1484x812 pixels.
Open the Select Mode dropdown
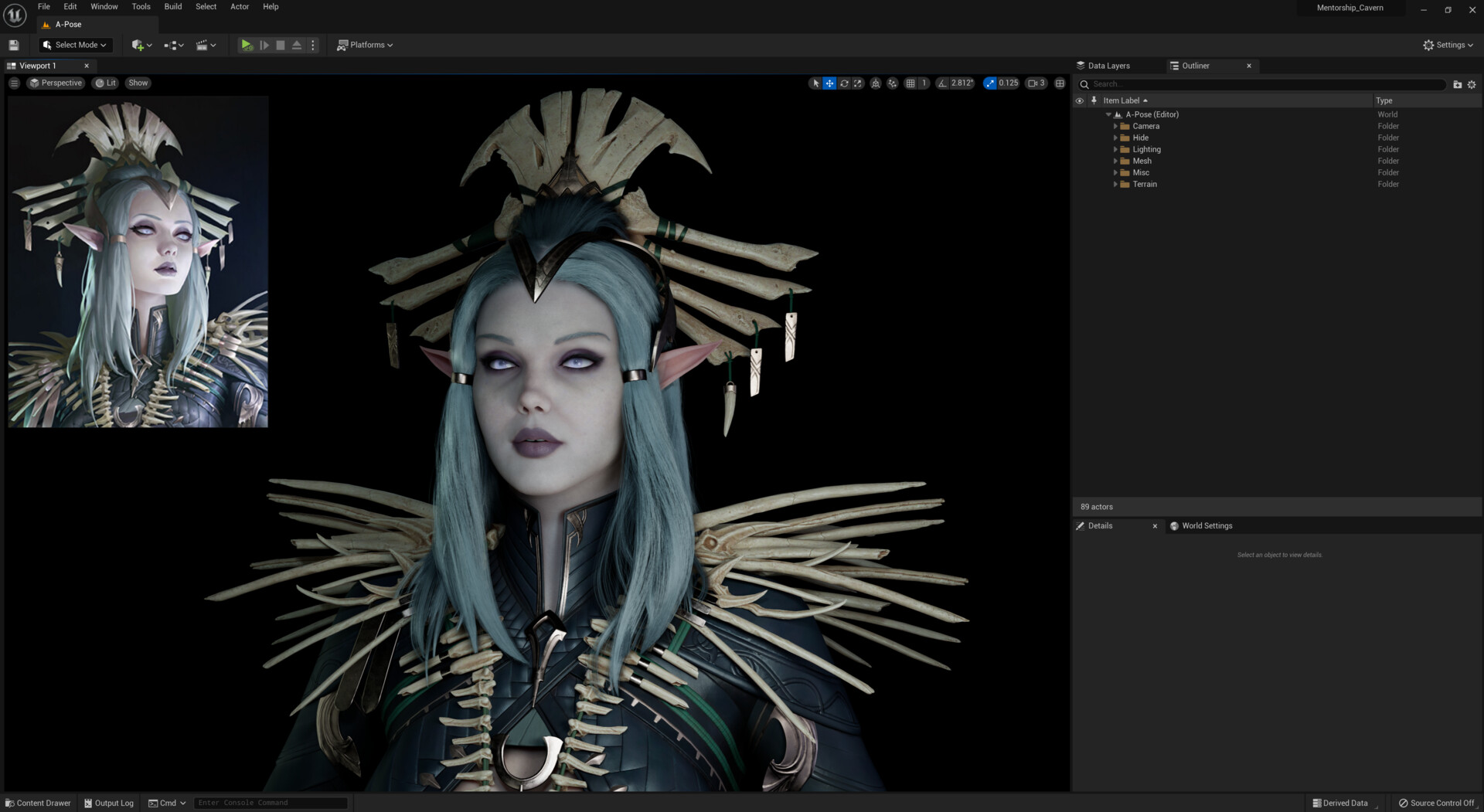[76, 46]
